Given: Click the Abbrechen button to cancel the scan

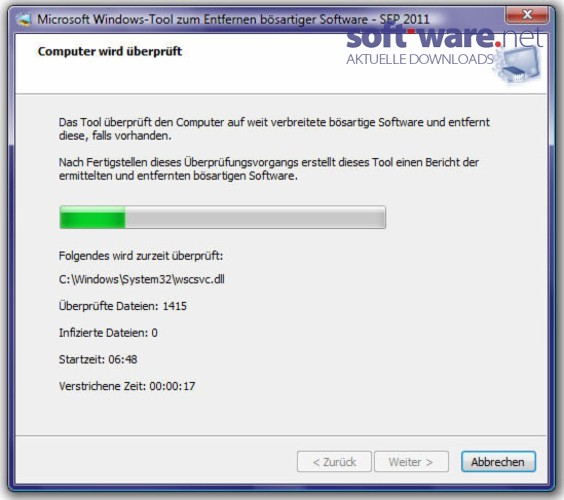Looking at the screenshot, I should pyautogui.click(x=498, y=462).
